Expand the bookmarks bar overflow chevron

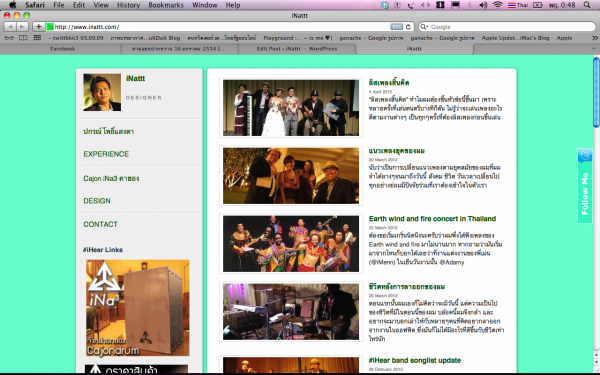coord(594,38)
